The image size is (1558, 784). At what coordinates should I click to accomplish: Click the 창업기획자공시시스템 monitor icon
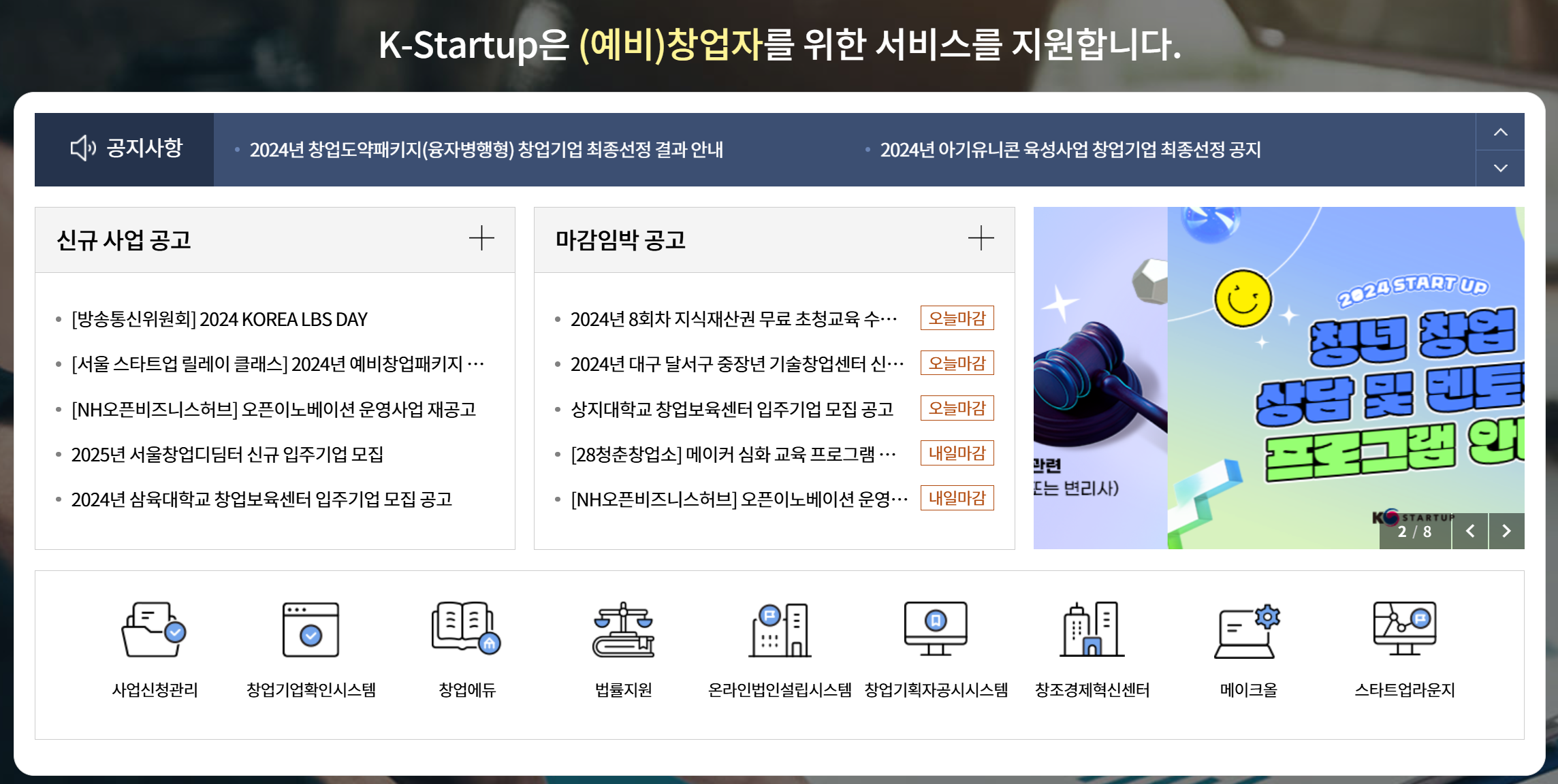tap(936, 628)
